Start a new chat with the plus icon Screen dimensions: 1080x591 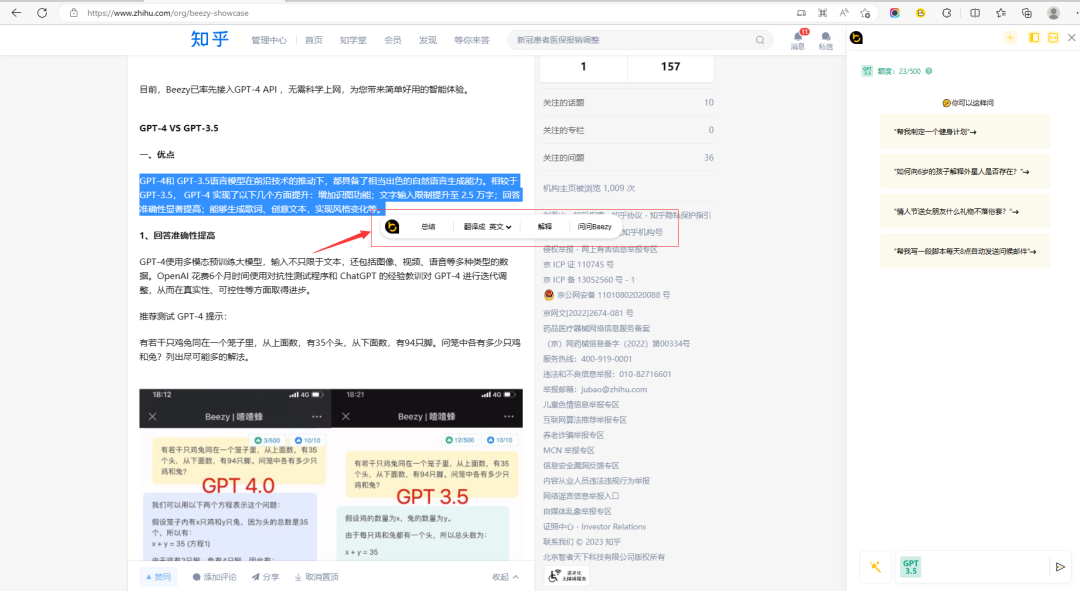click(x=1010, y=38)
